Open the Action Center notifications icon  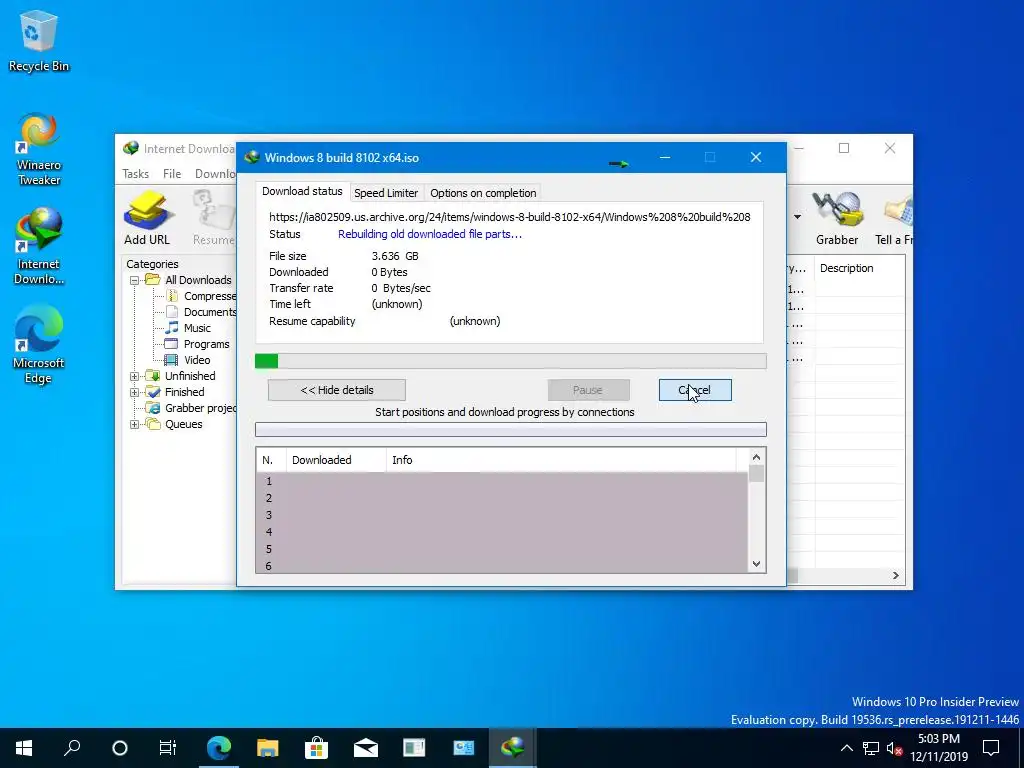coord(991,748)
